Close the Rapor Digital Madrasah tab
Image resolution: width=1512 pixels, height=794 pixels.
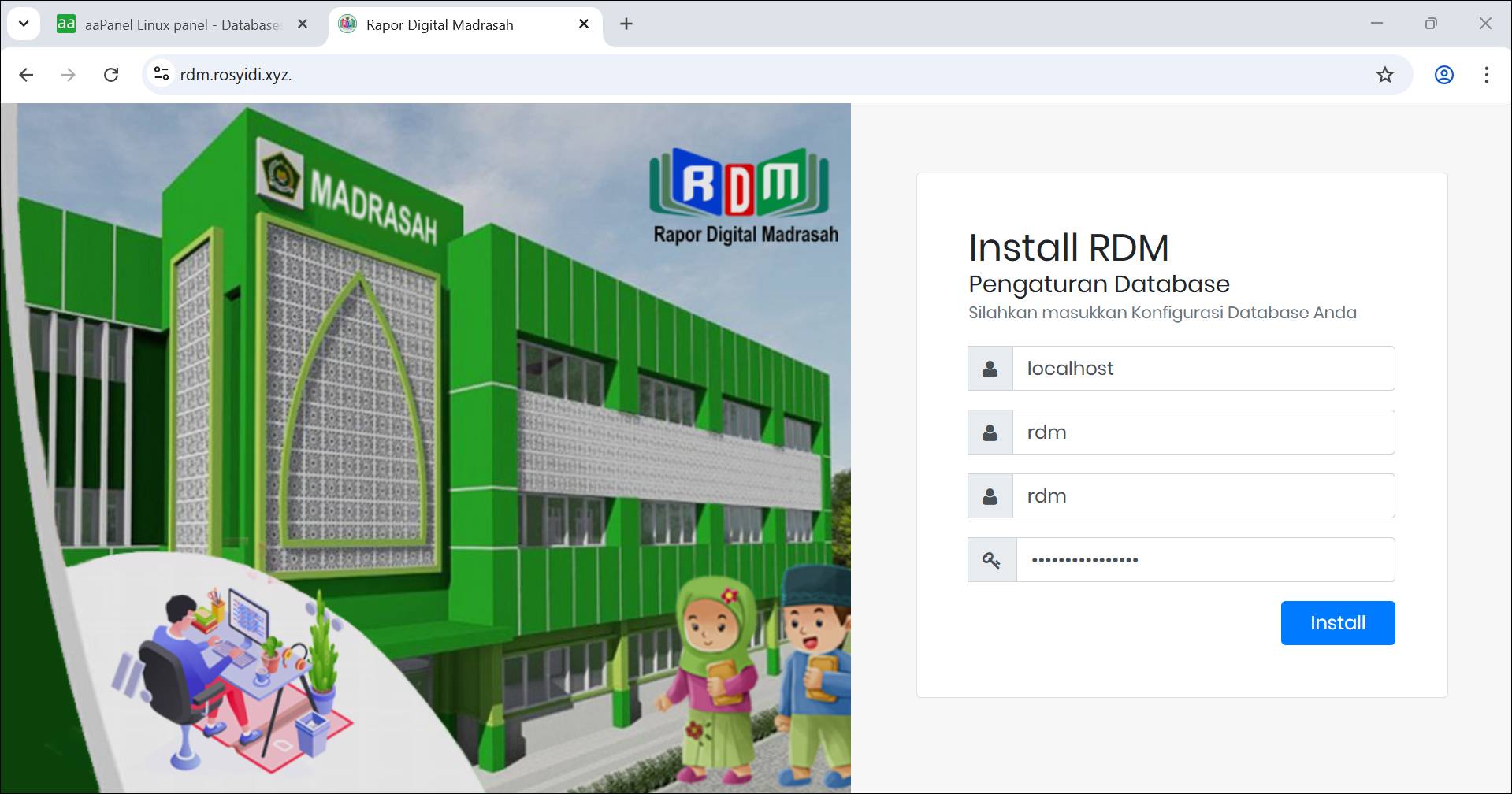click(584, 24)
